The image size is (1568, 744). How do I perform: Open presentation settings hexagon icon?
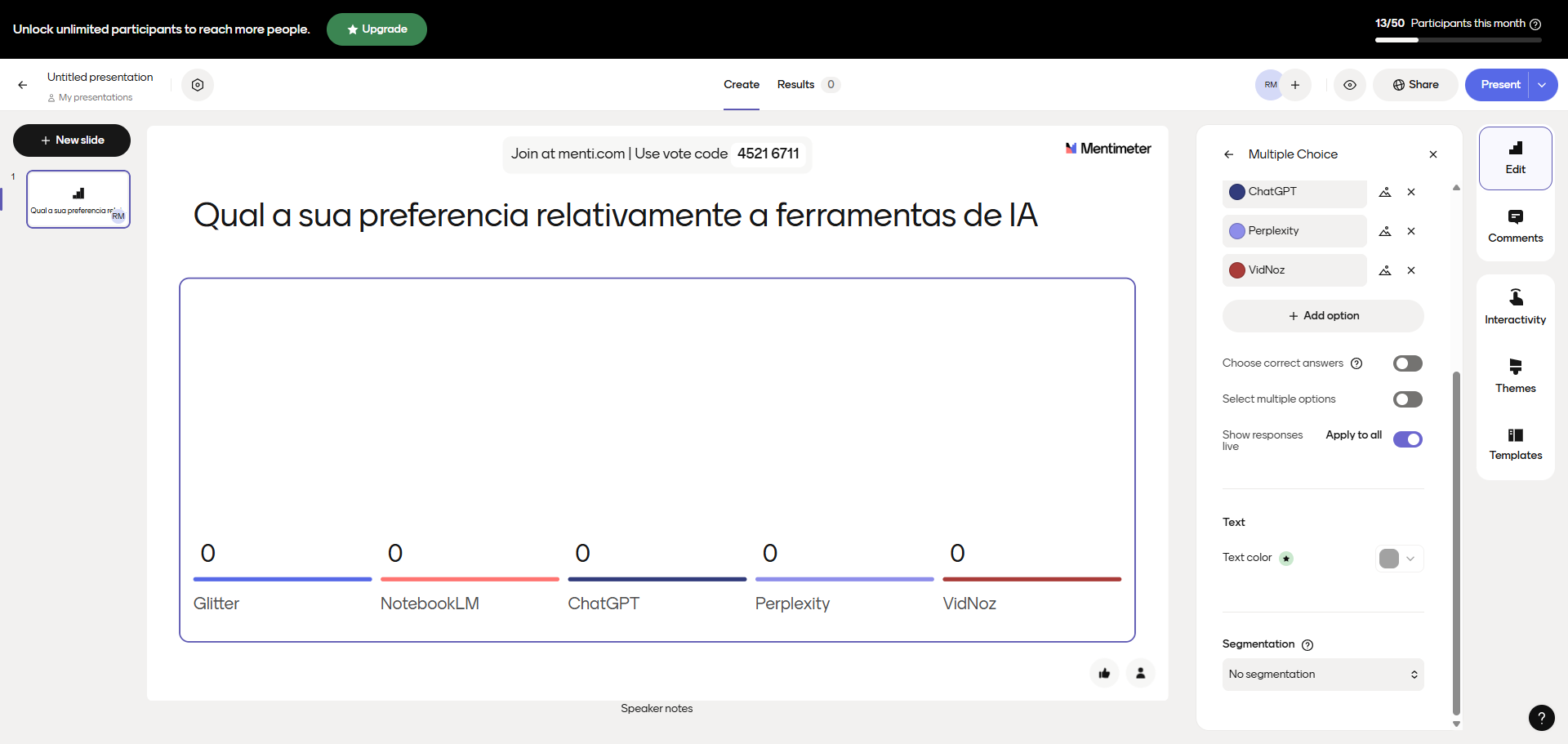(198, 85)
